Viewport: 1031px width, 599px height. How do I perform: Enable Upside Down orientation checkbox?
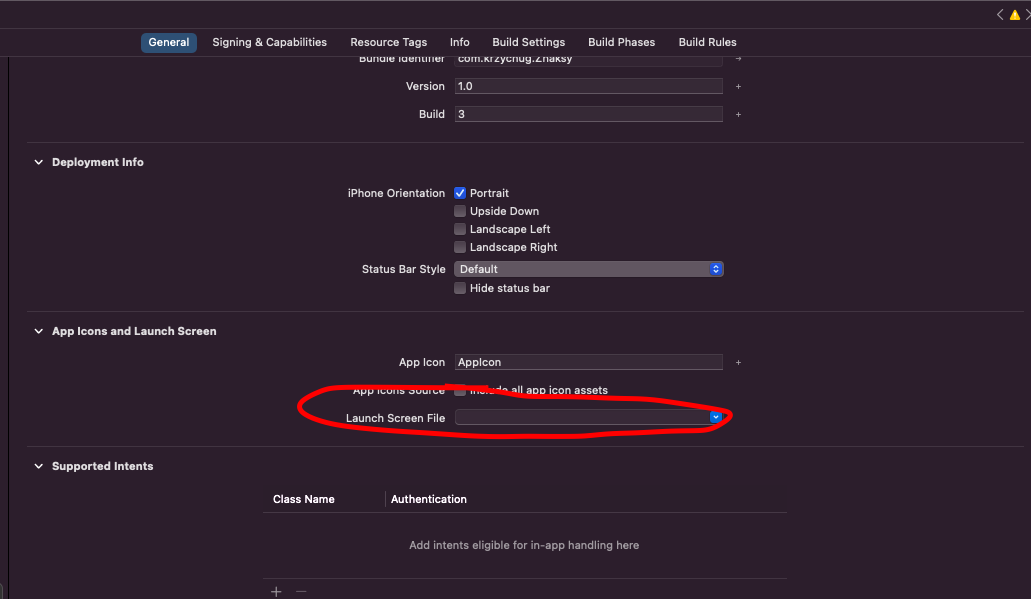tap(460, 211)
